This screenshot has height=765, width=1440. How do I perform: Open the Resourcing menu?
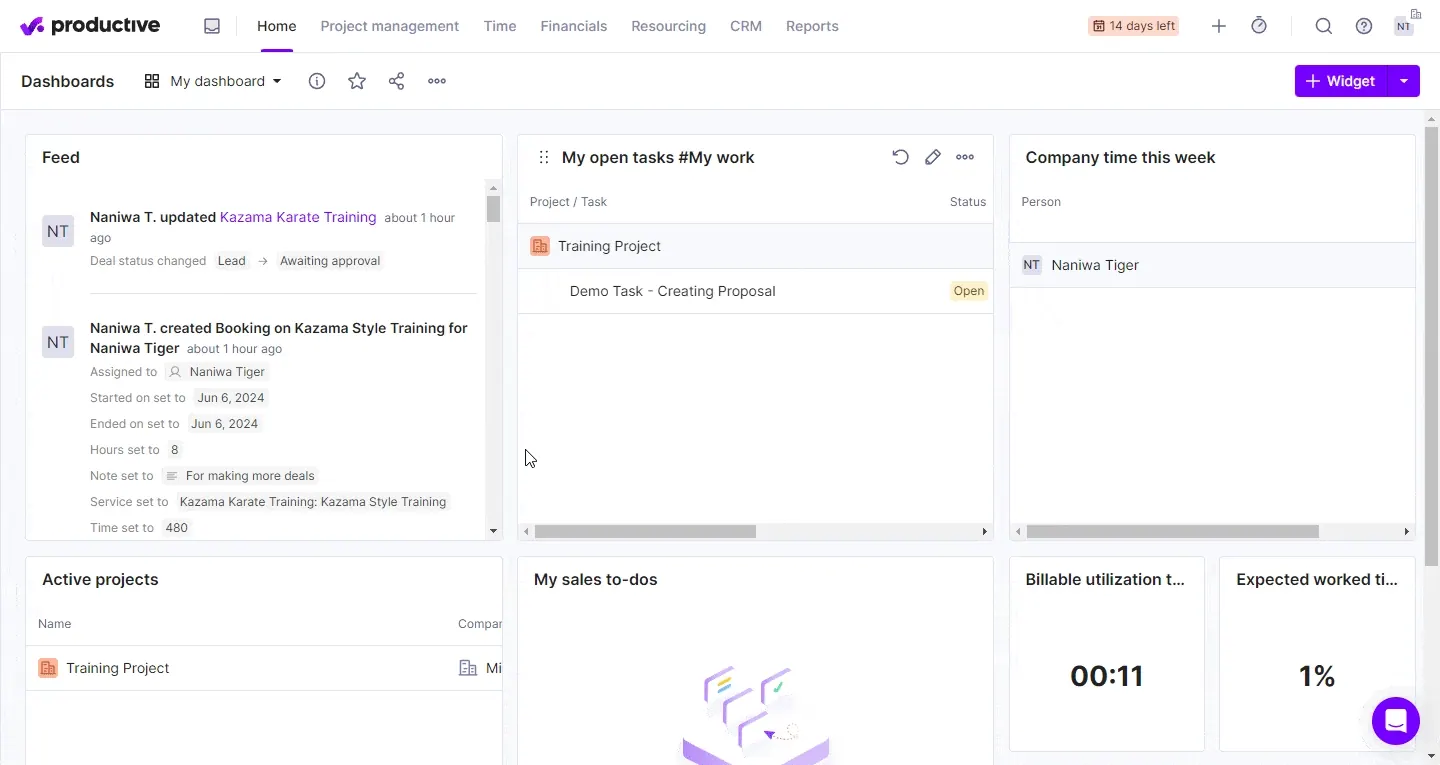(x=669, y=26)
